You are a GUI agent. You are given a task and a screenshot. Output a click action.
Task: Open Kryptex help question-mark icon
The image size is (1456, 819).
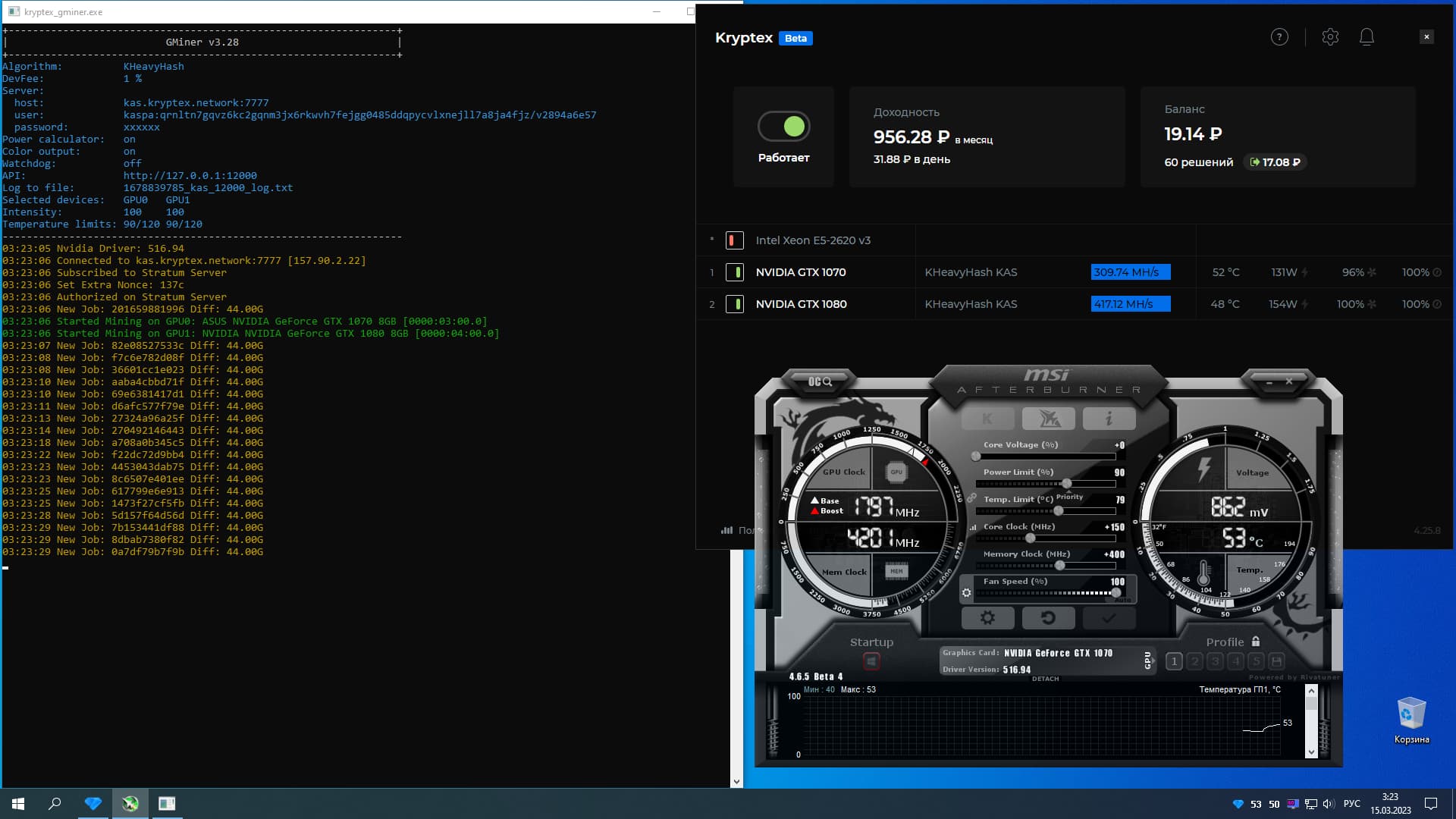(1279, 37)
